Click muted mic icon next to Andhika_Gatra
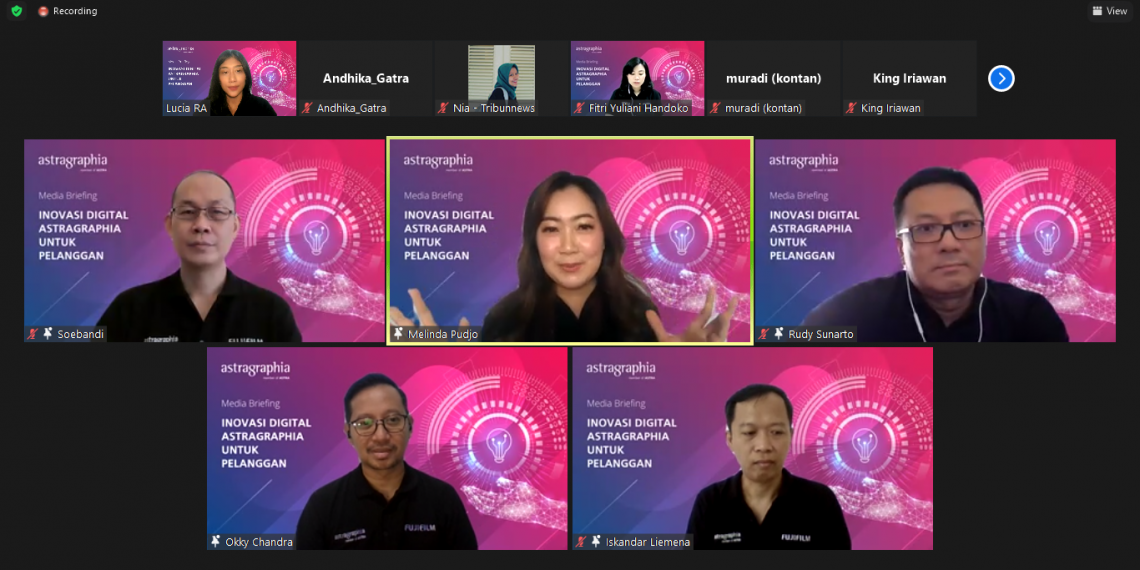This screenshot has height=570, width=1140. click(307, 108)
